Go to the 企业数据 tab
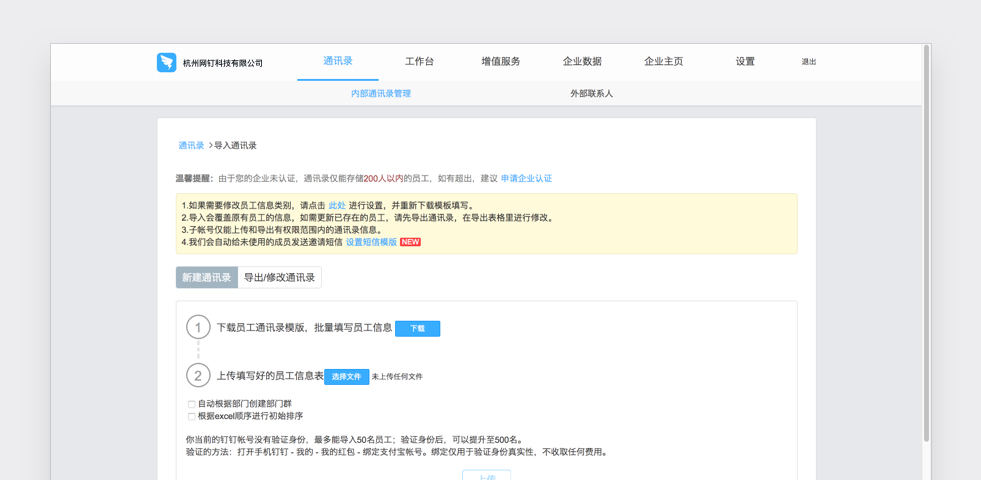This screenshot has width=981, height=480. point(582,61)
